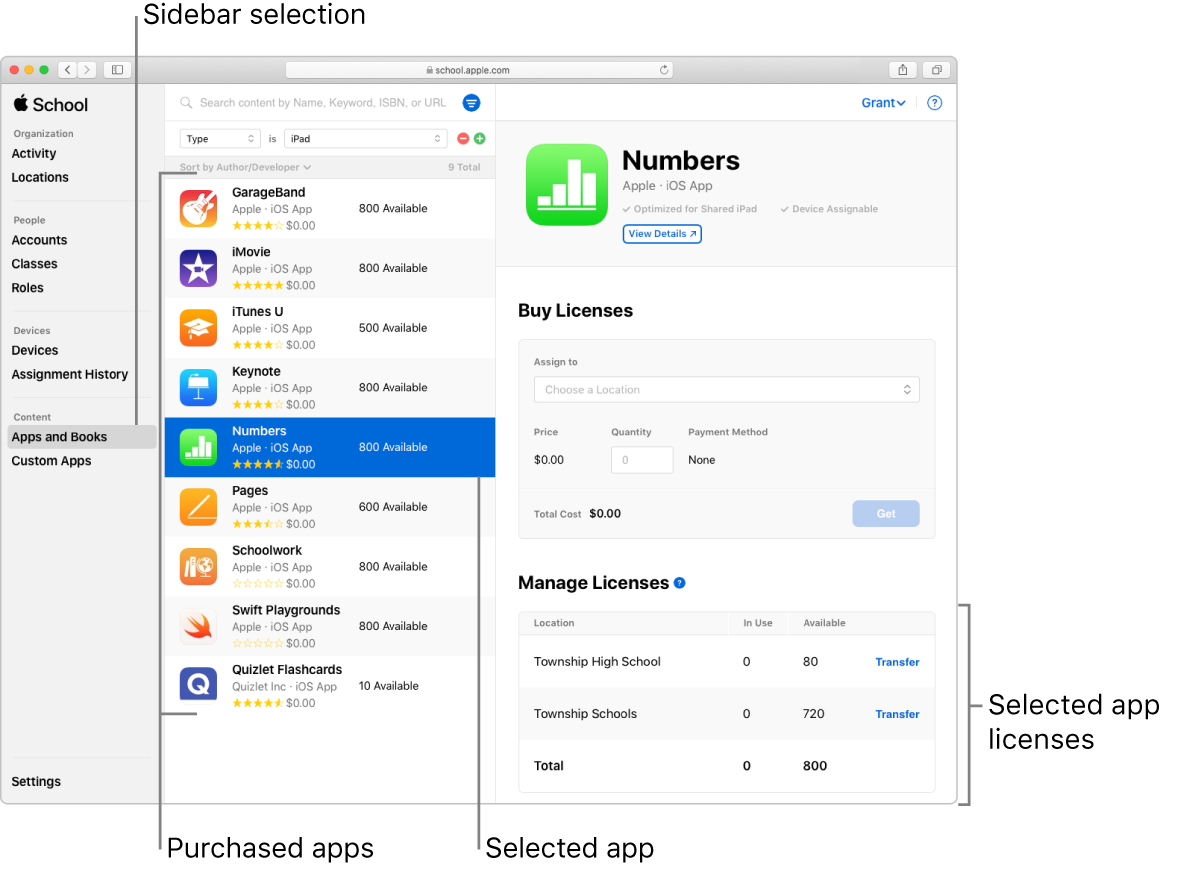1178x870 pixels.
Task: Click the Quantity input field
Action: (x=642, y=461)
